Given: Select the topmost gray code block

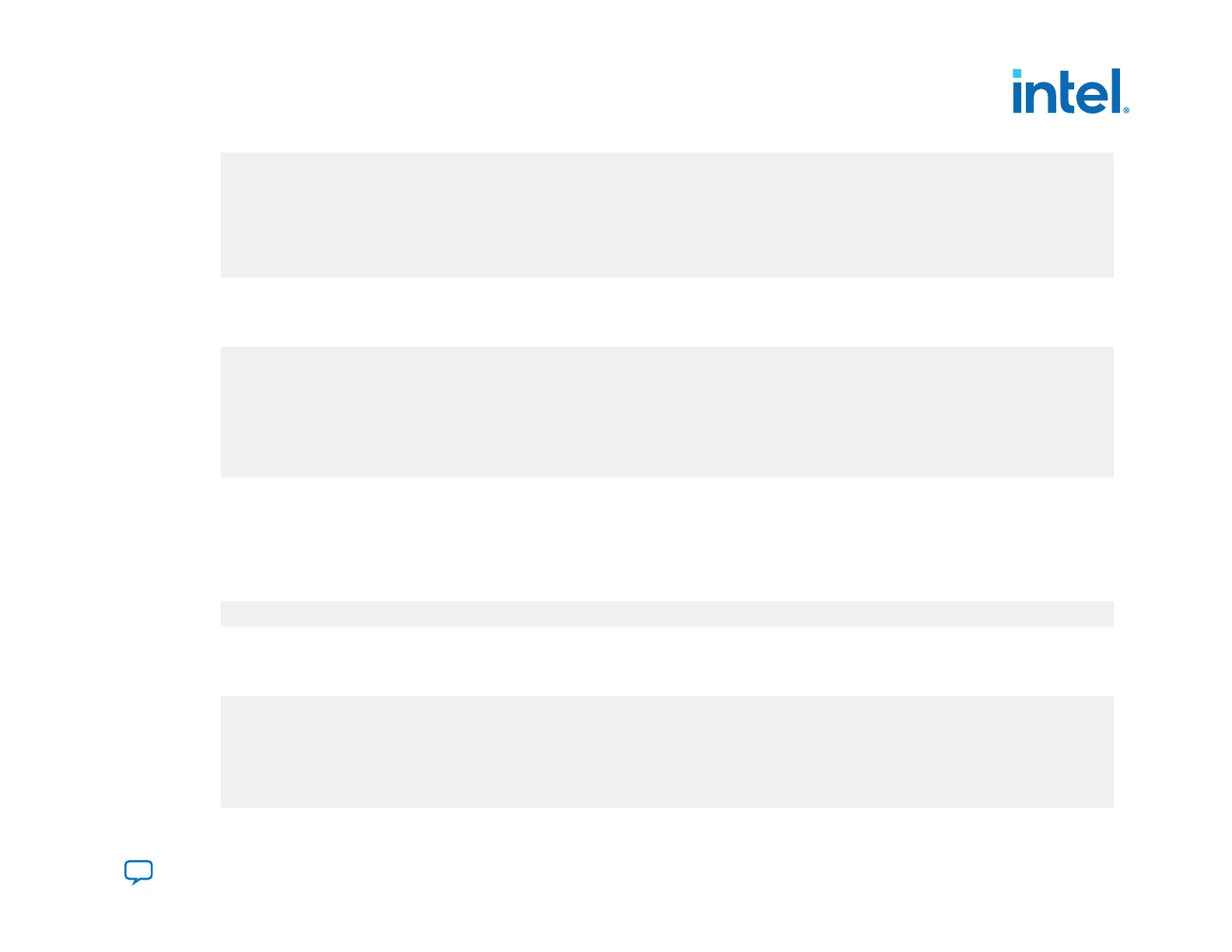Looking at the screenshot, I should pyautogui.click(x=667, y=215).
